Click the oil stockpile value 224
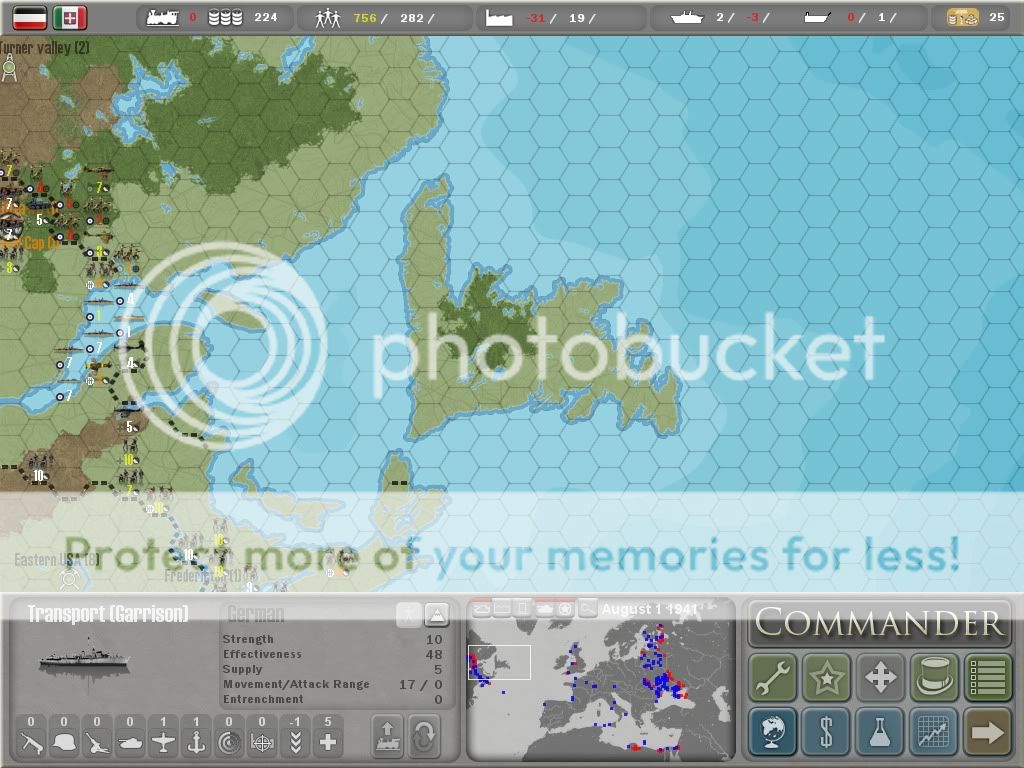The width and height of the screenshot is (1024, 768). 266,18
